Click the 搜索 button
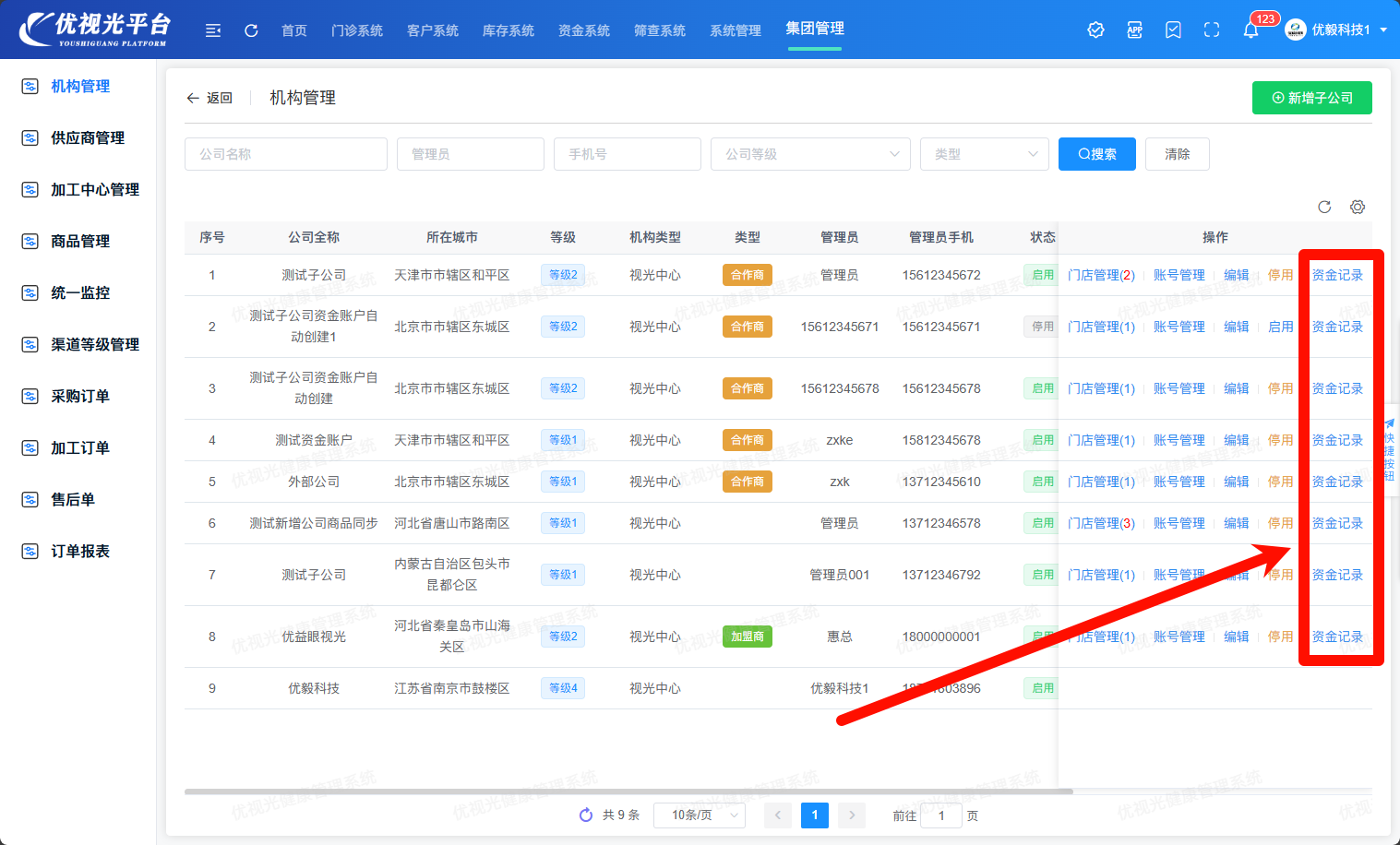This screenshot has width=1400, height=845. pos(1097,154)
